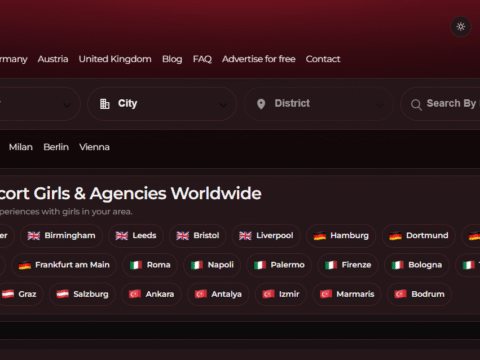Viewport: 480px width, 360px height.
Task: Click the building icon beside City
Action: (x=105, y=104)
